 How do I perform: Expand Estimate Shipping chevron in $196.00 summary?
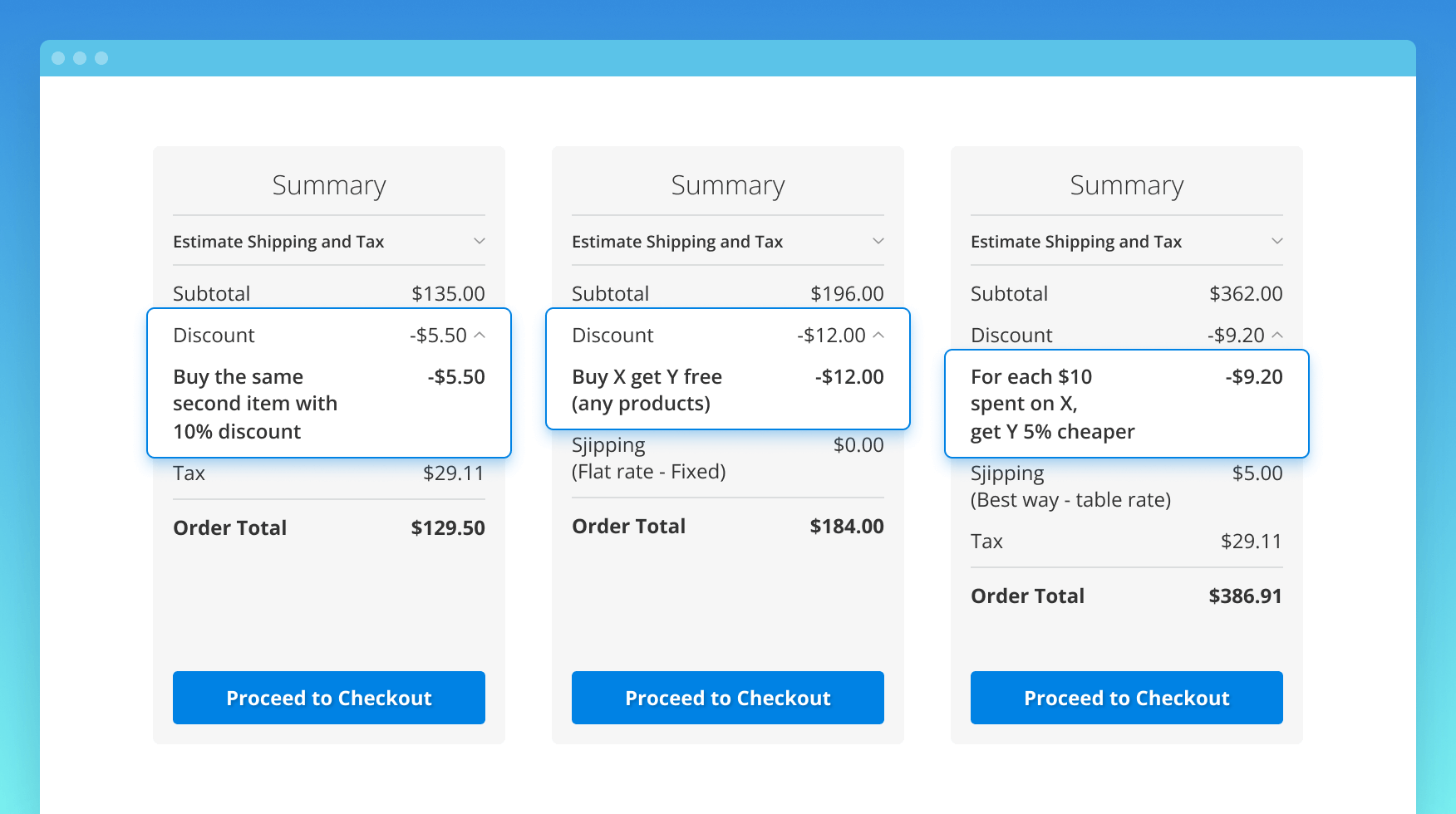(878, 241)
